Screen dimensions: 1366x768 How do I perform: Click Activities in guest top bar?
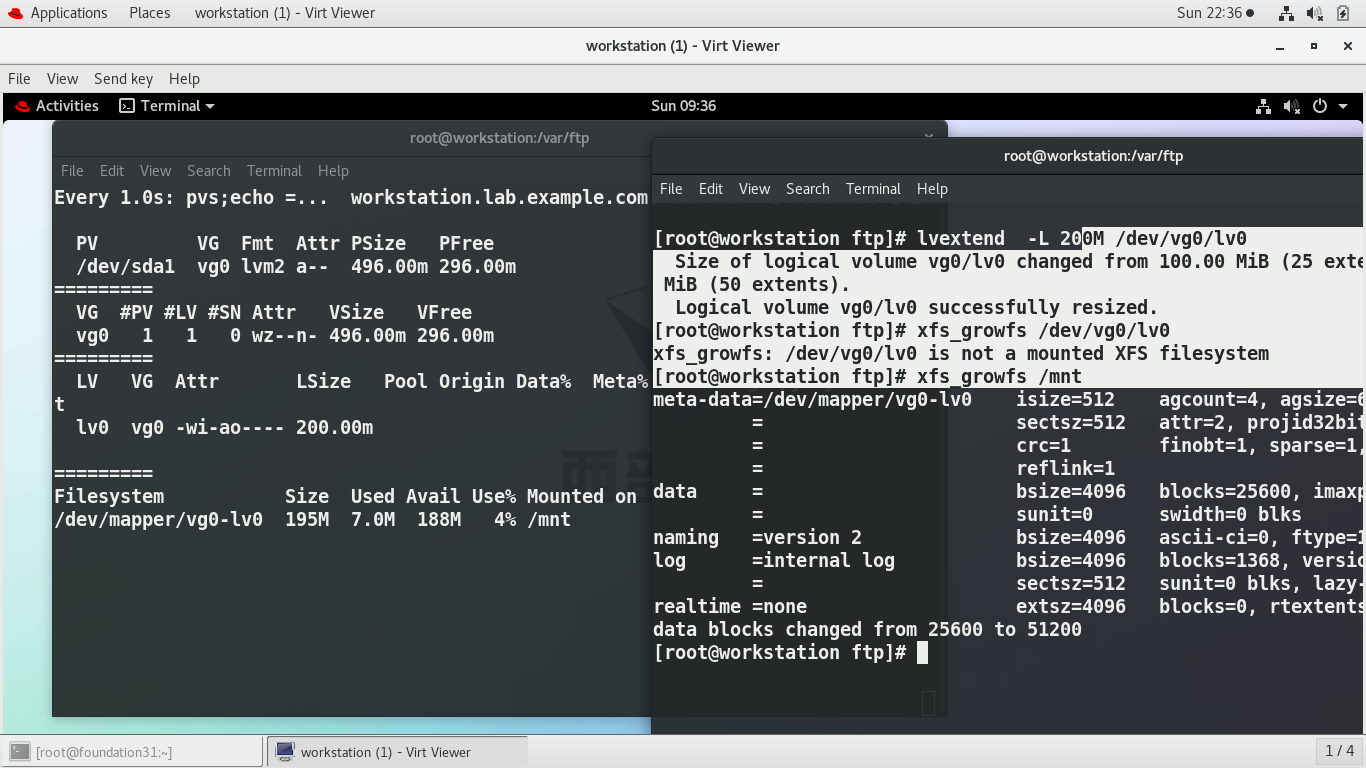click(67, 106)
